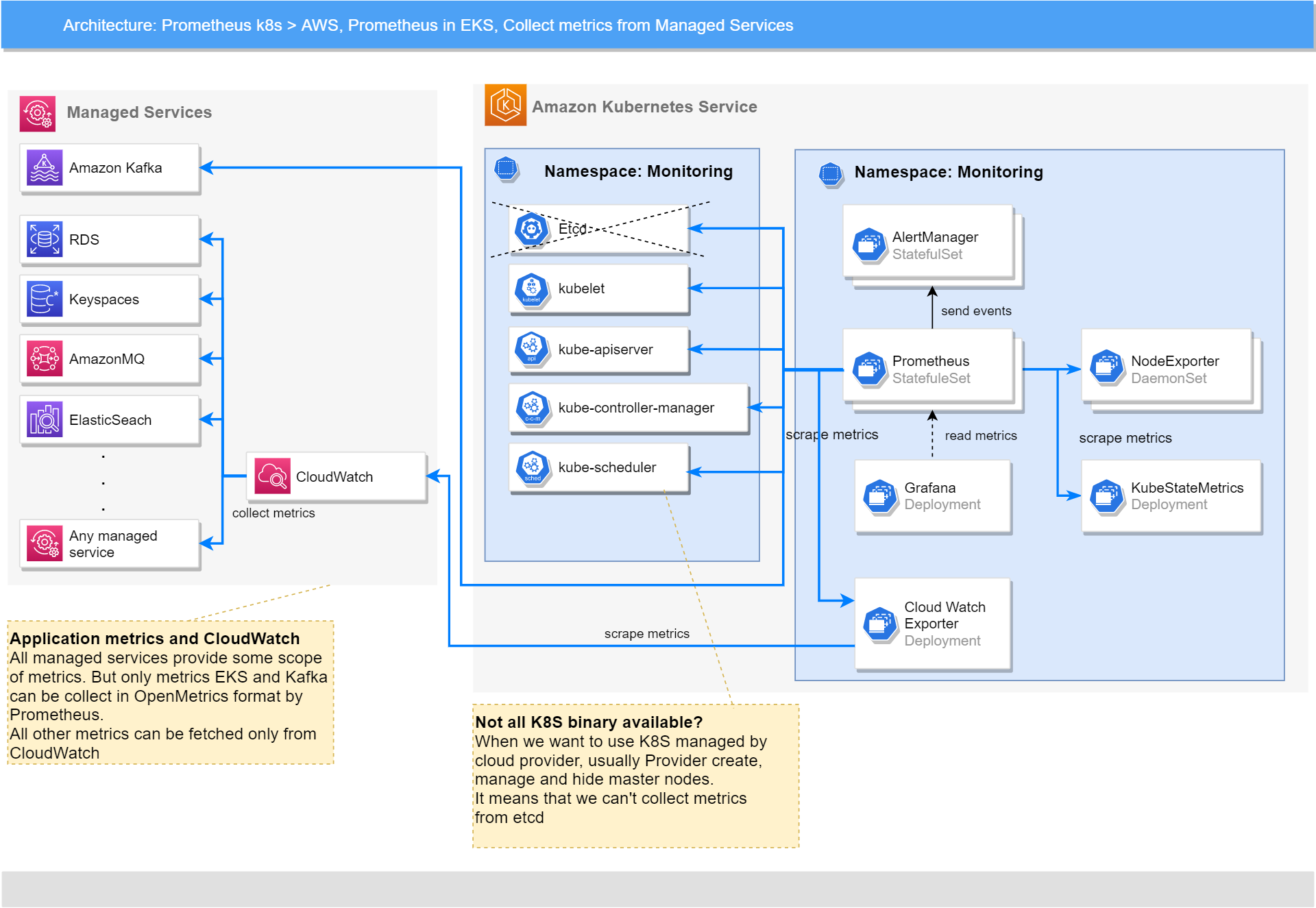
Task: Click the right Namespace Monitoring icon
Action: 830,173
